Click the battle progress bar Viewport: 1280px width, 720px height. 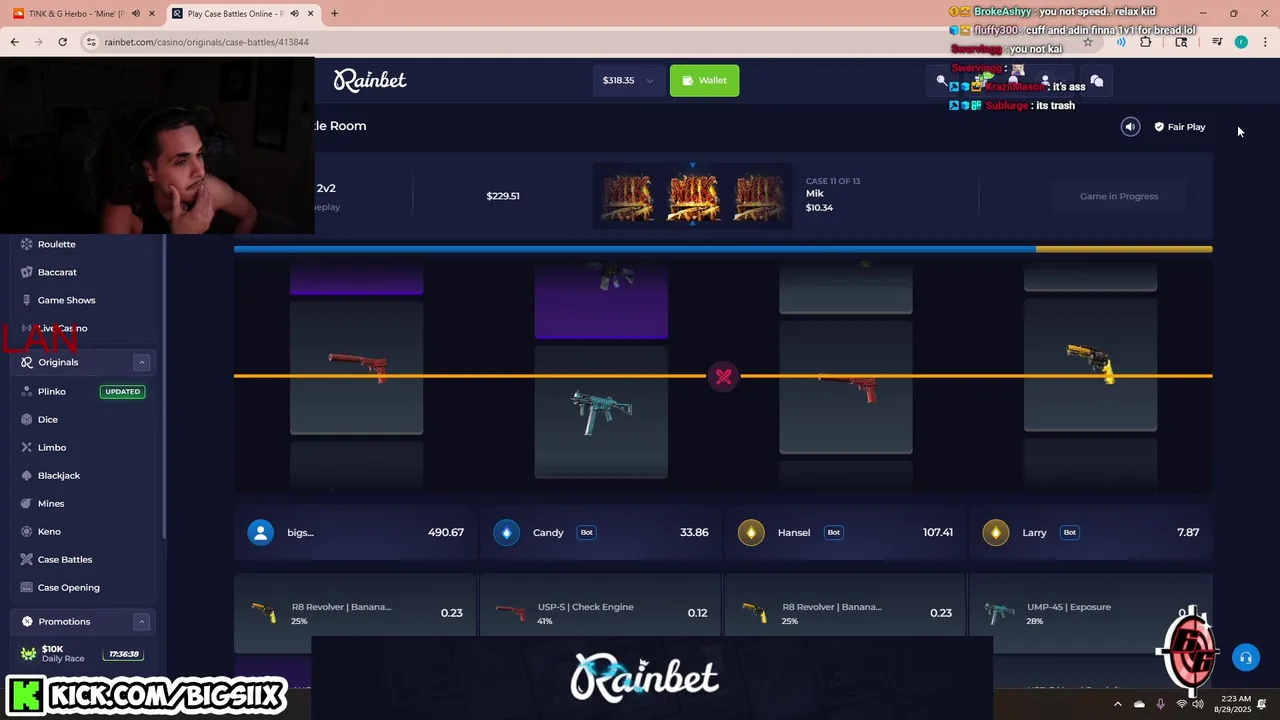(x=723, y=249)
